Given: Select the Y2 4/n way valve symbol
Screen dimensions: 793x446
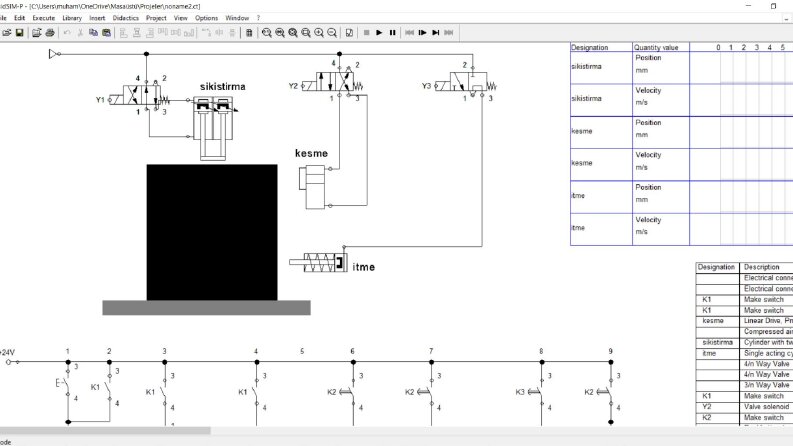Looking at the screenshot, I should [x=332, y=81].
